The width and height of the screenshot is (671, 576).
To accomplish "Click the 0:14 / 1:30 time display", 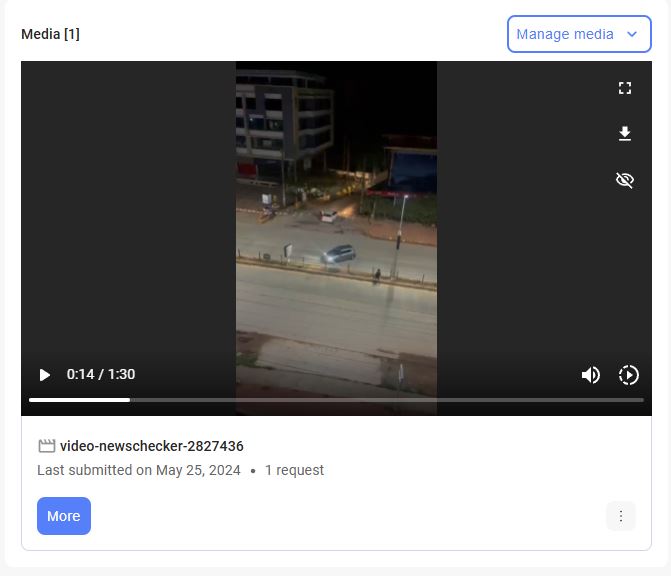I will coord(101,375).
